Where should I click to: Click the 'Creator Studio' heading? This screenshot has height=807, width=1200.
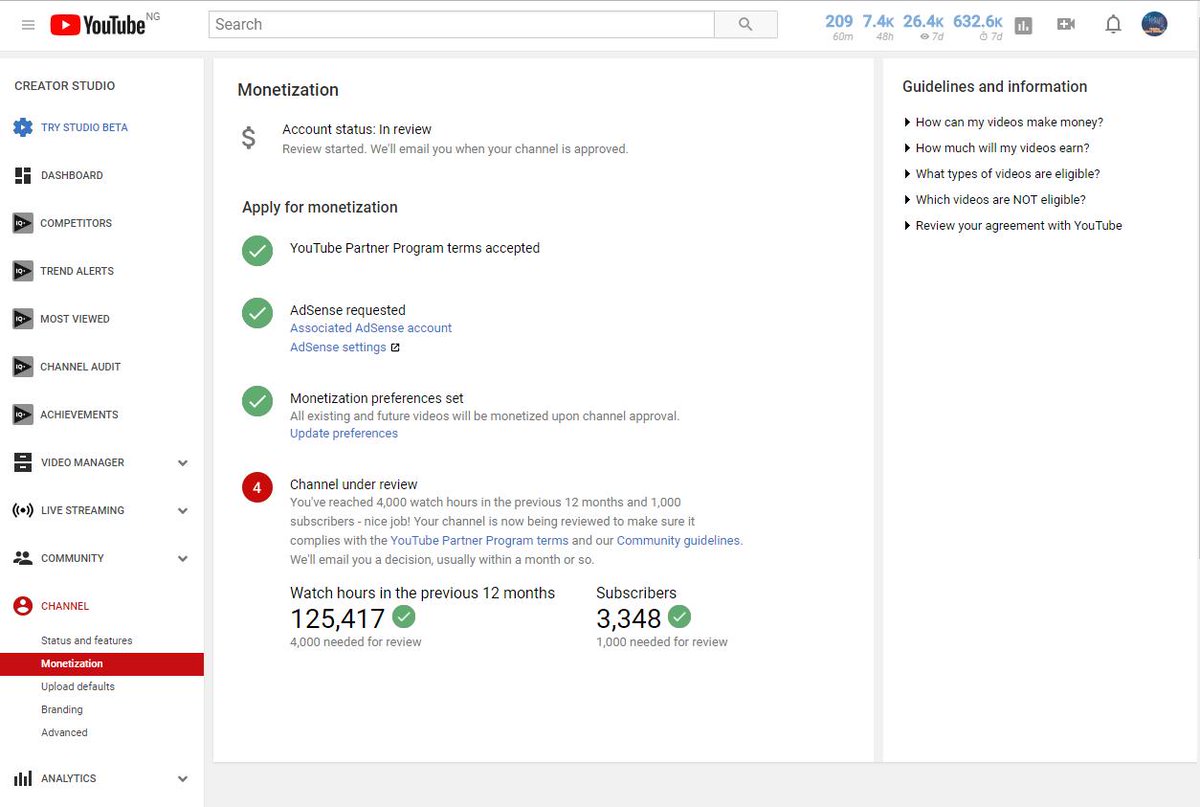(65, 86)
